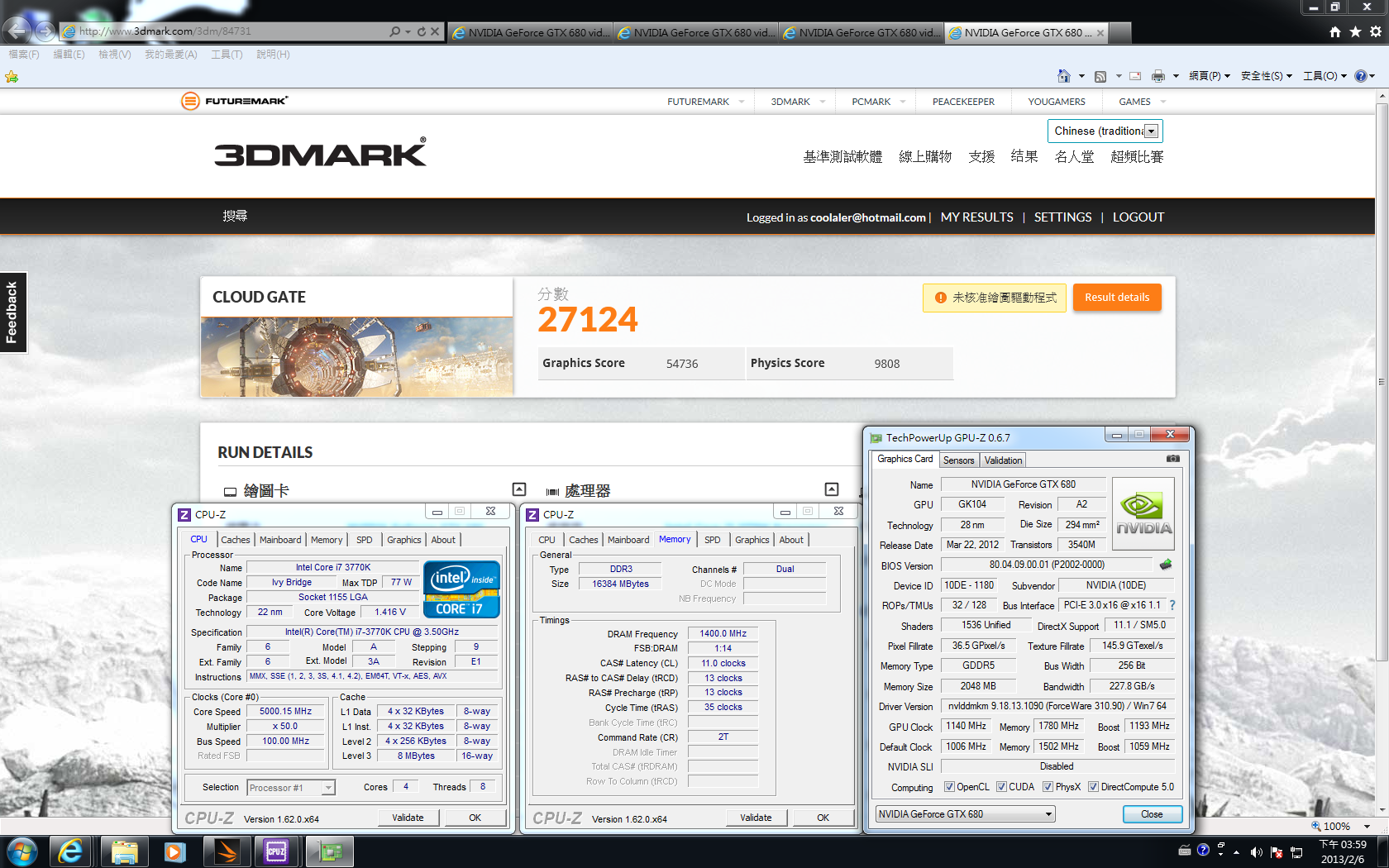Viewport: 1389px width, 868px height.
Task: Click the volume speaker icon in system tray
Action: [1257, 852]
